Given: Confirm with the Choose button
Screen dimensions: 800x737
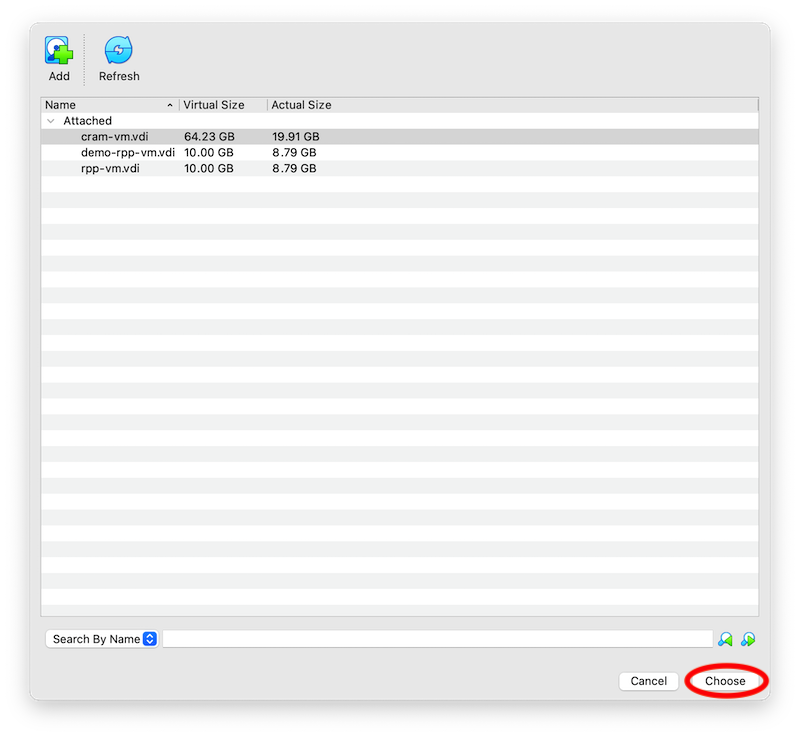Looking at the screenshot, I should [725, 681].
